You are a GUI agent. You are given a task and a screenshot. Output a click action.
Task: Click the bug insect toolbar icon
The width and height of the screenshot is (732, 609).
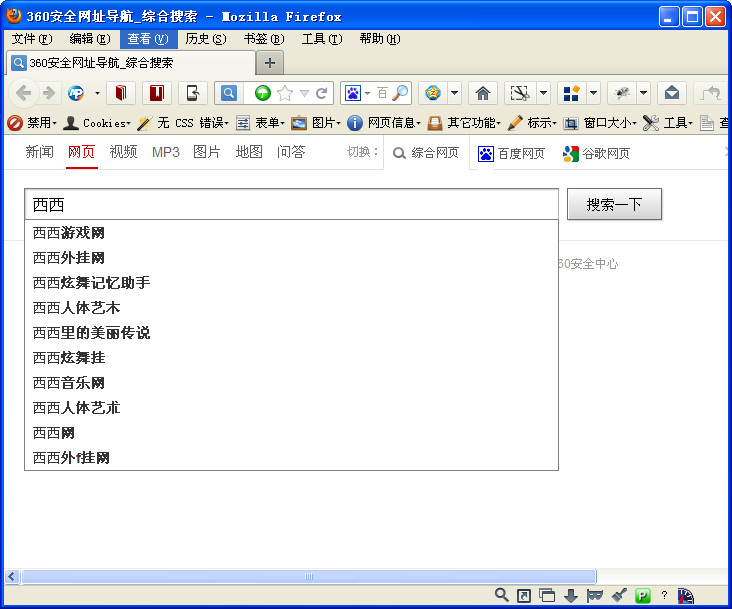tap(621, 93)
